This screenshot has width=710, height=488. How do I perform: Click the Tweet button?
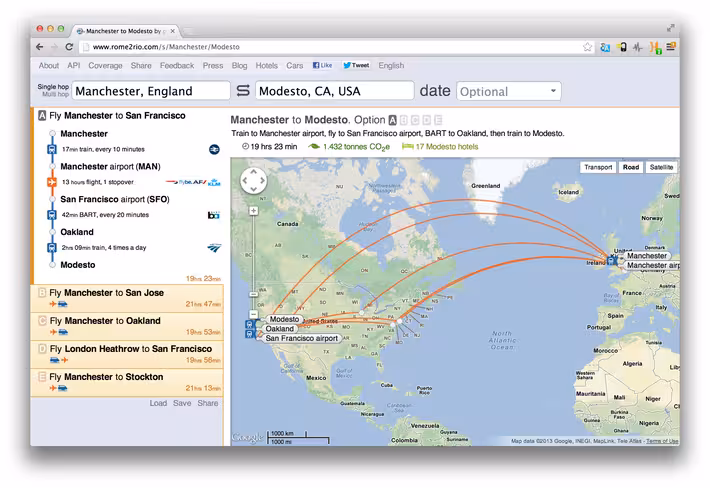pos(356,65)
